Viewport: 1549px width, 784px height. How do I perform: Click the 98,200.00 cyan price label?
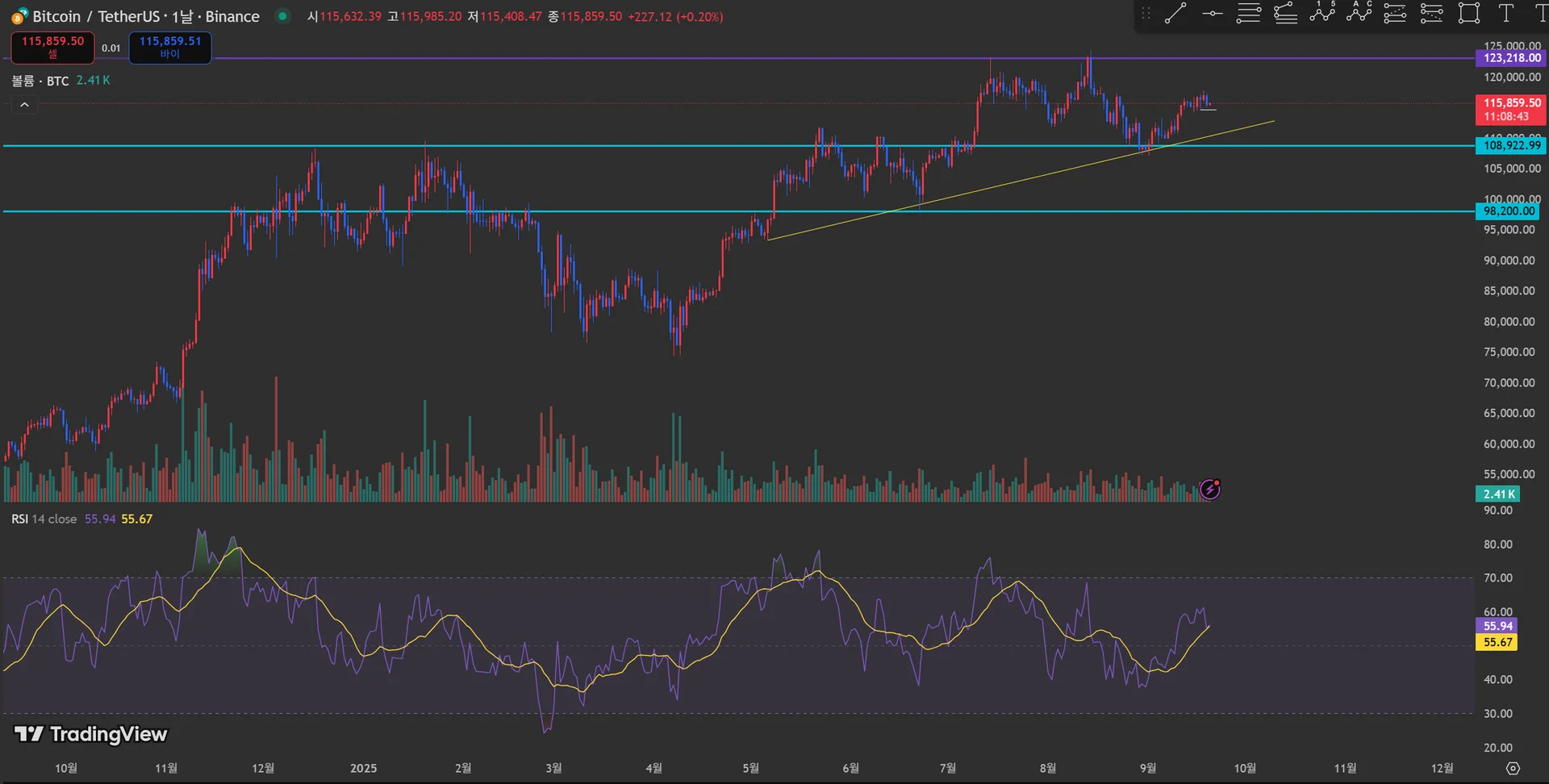coord(1509,211)
